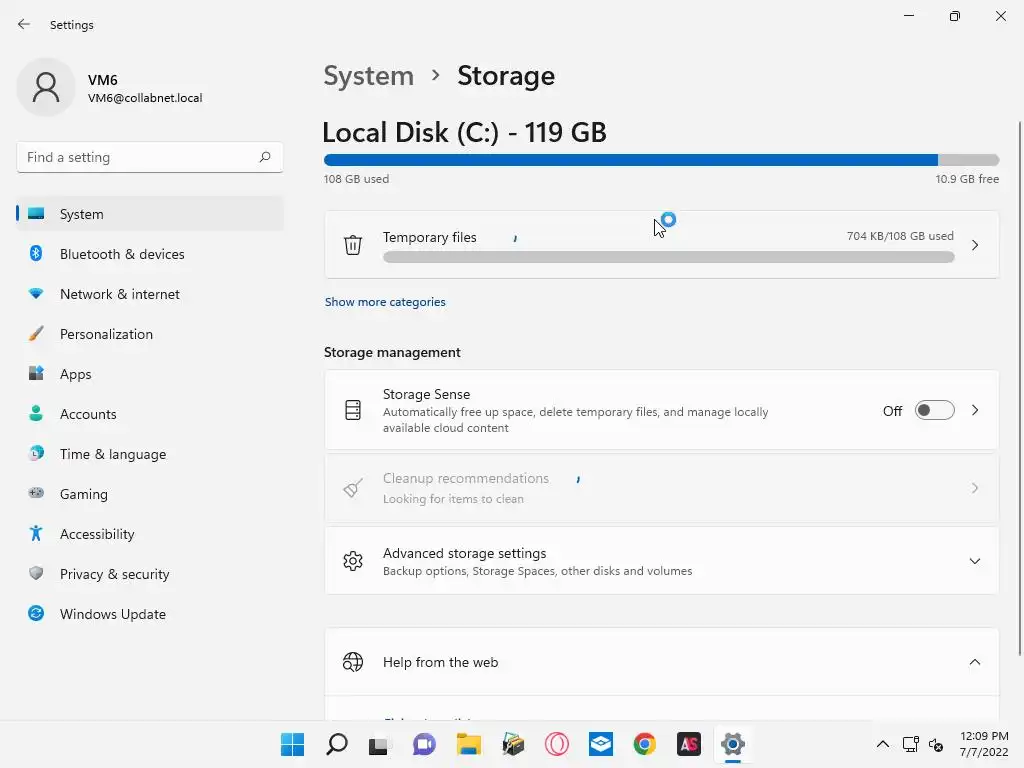Go to Privacy & security settings
The width and height of the screenshot is (1024, 768).
(x=114, y=574)
